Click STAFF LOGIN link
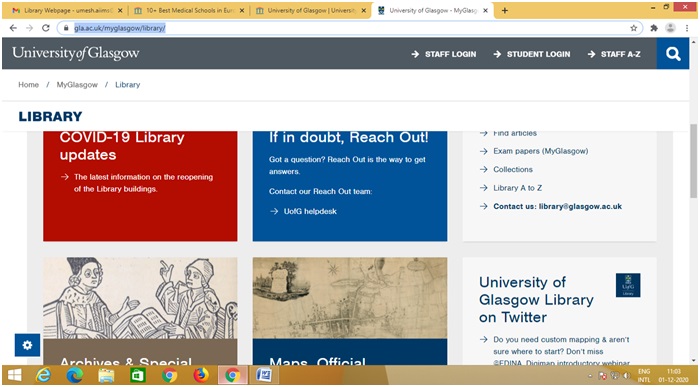 click(444, 54)
